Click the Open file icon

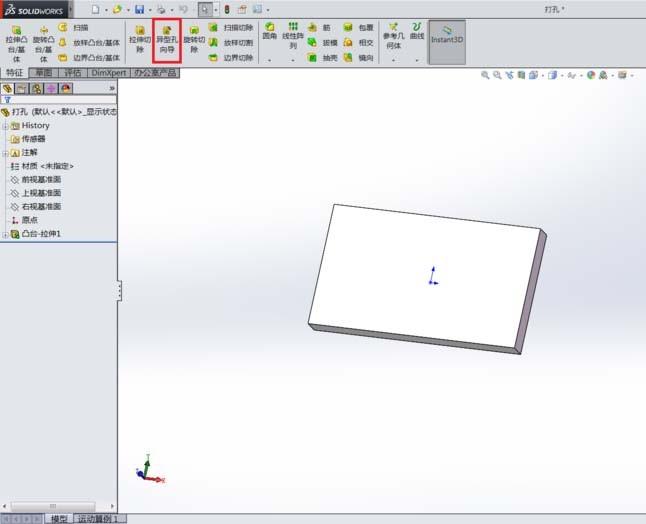click(x=117, y=9)
